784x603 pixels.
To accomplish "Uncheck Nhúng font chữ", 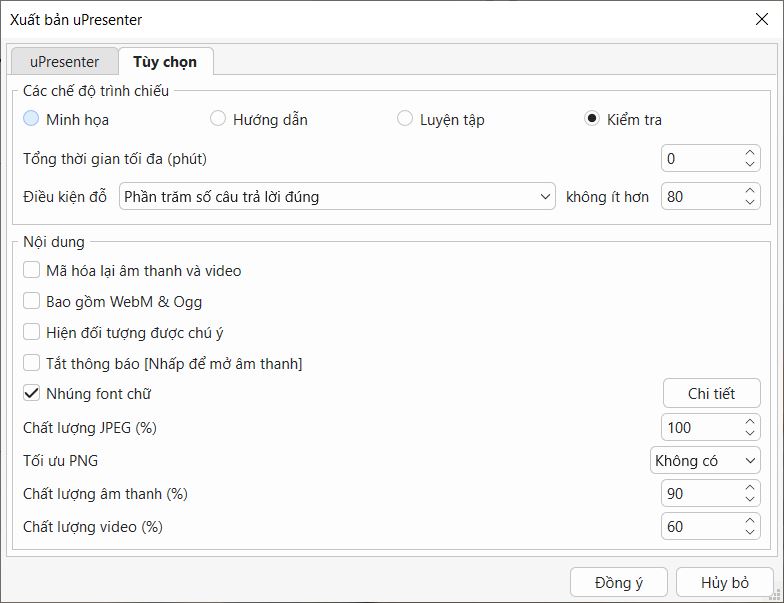I will coord(32,394).
